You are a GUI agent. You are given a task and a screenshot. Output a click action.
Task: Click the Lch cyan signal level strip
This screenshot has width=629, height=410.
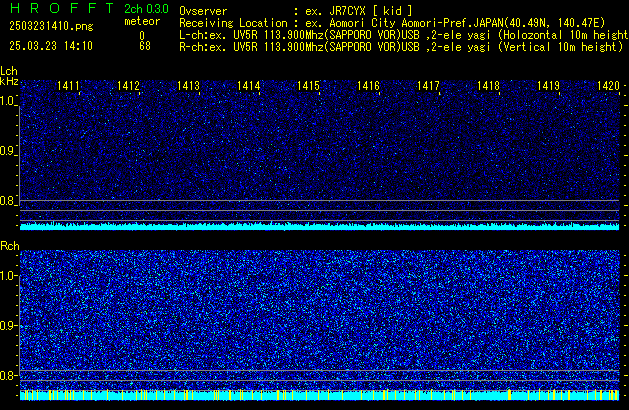[x=320, y=226]
